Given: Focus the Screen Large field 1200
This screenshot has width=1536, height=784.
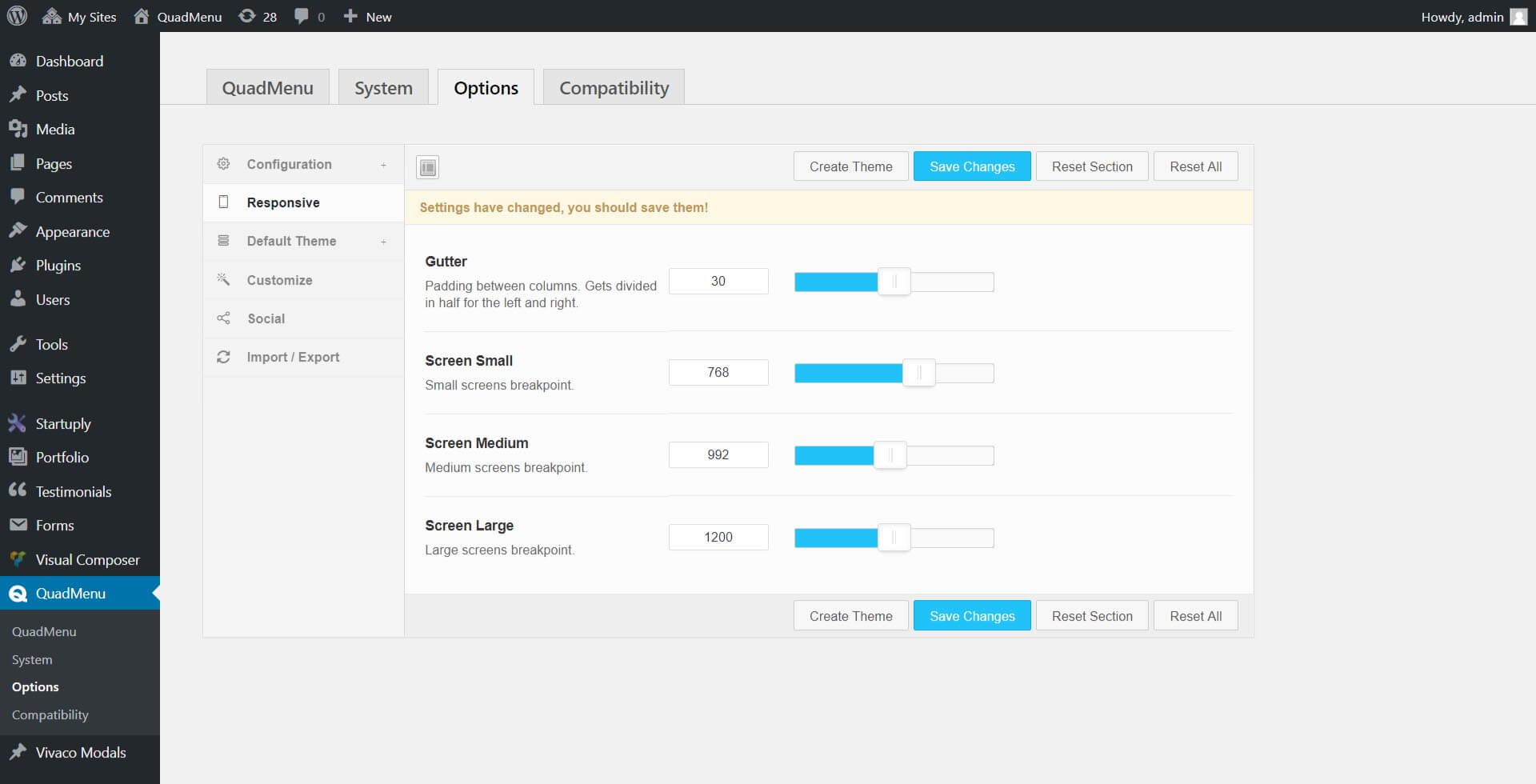Looking at the screenshot, I should pos(718,537).
